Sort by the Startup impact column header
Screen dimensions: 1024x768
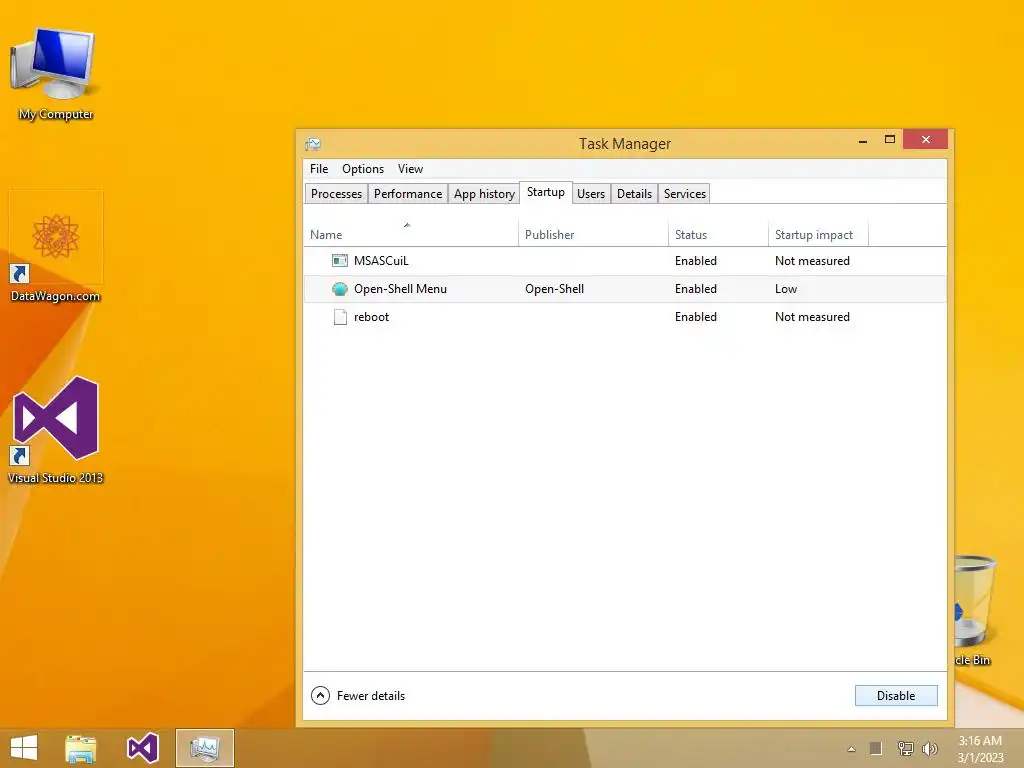point(818,234)
